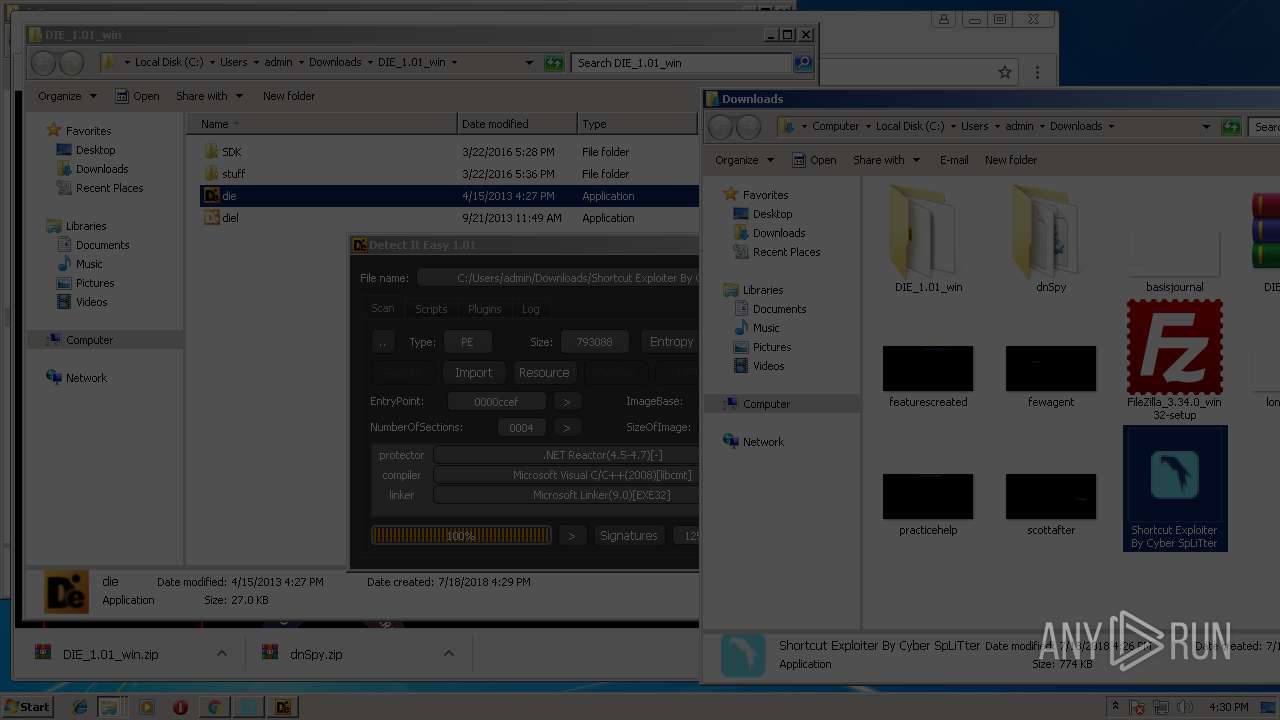Click Entropy button in Detect It Easy
The image size is (1280, 720).
669,342
